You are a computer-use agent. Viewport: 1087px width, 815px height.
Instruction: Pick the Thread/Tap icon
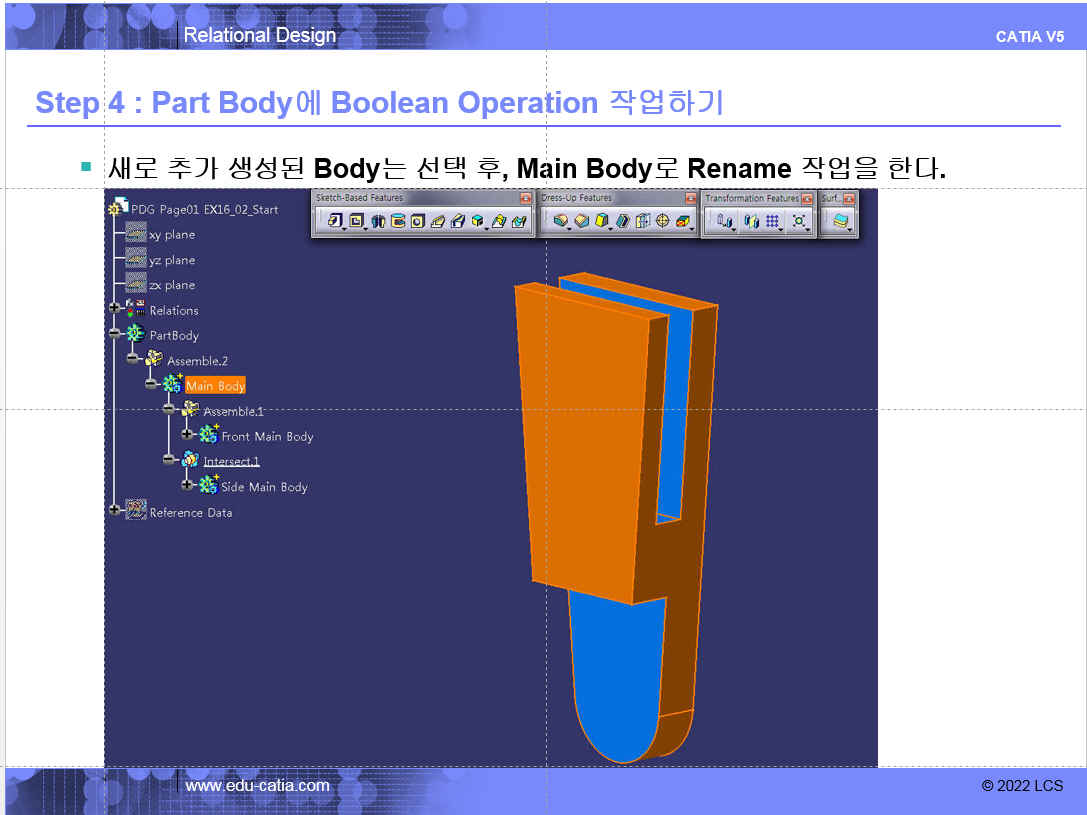662,221
